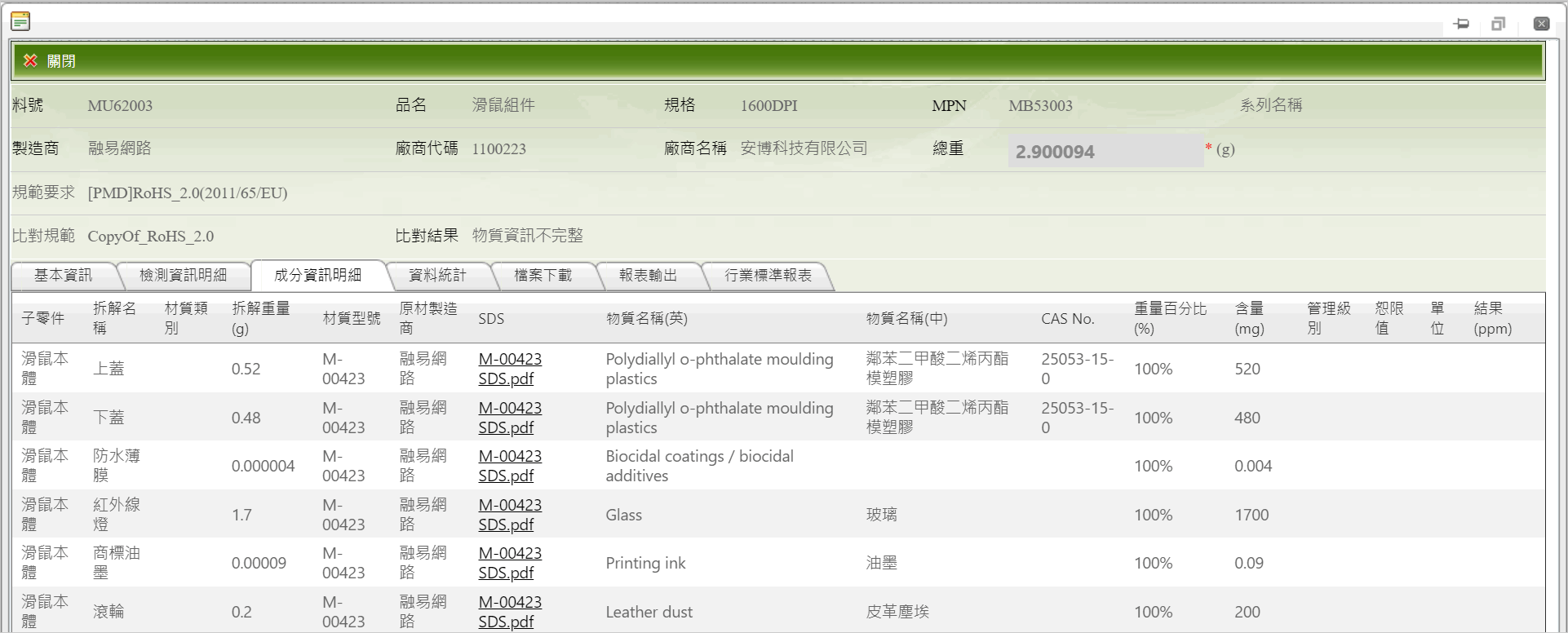Click the Printing ink substance name
The width and height of the screenshot is (1568, 633).
tap(645, 563)
